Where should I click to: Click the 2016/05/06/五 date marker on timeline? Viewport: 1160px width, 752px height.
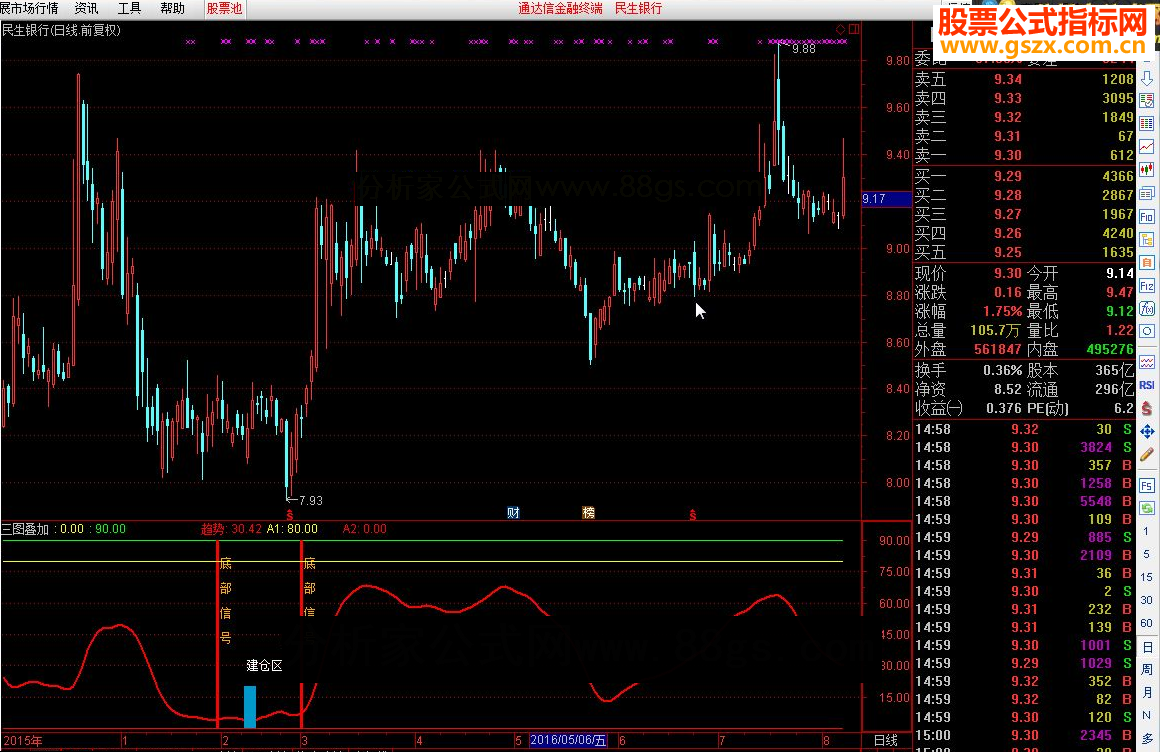coord(568,740)
